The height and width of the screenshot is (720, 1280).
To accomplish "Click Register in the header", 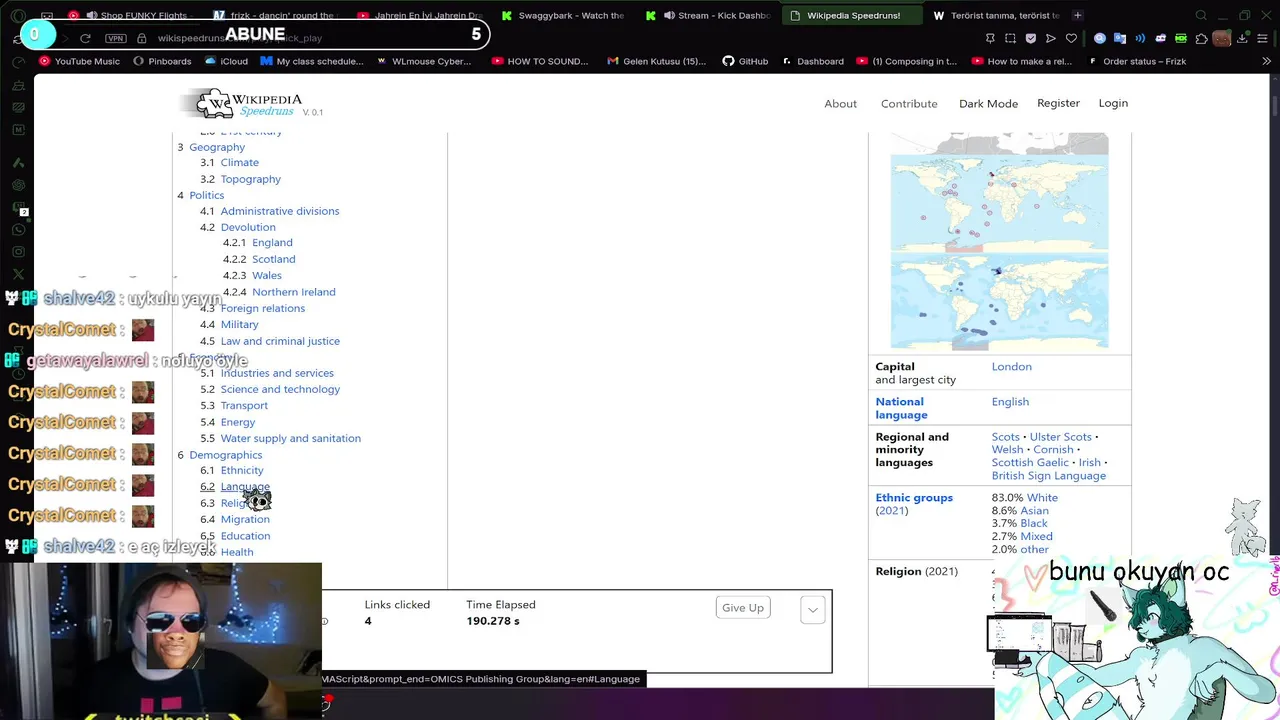I will click(1058, 103).
